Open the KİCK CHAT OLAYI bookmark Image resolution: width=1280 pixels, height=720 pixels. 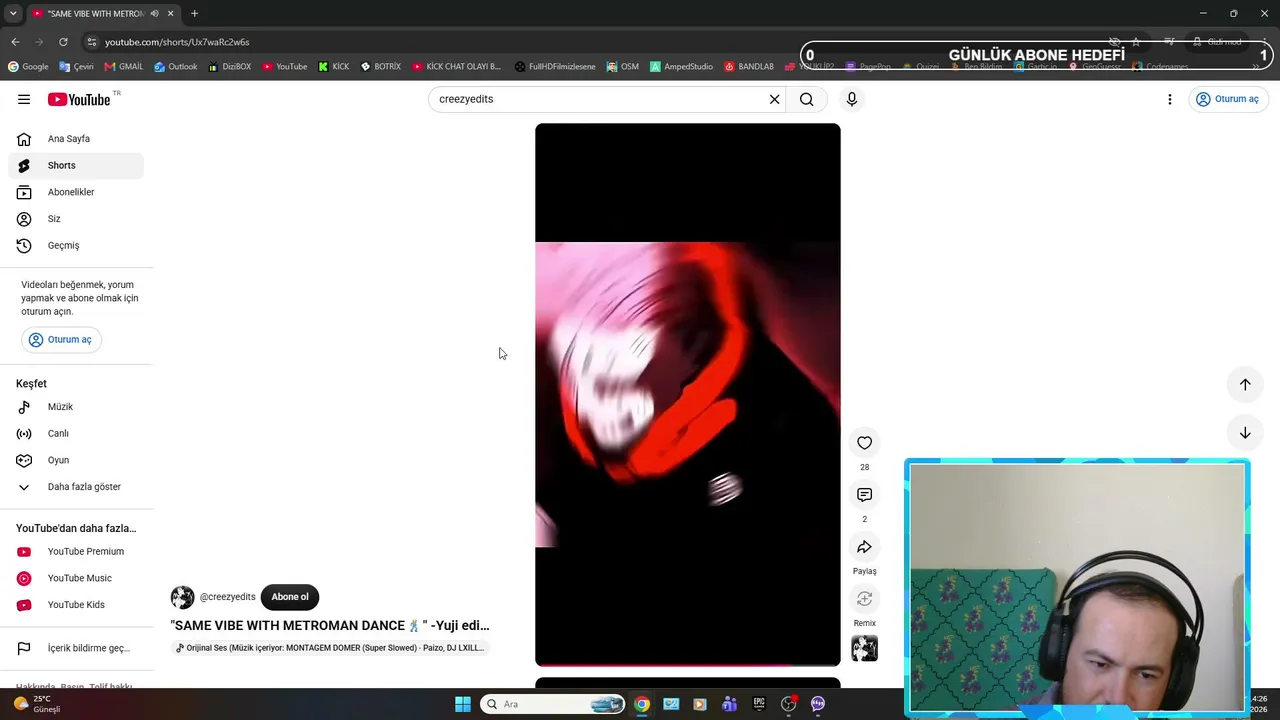click(456, 67)
